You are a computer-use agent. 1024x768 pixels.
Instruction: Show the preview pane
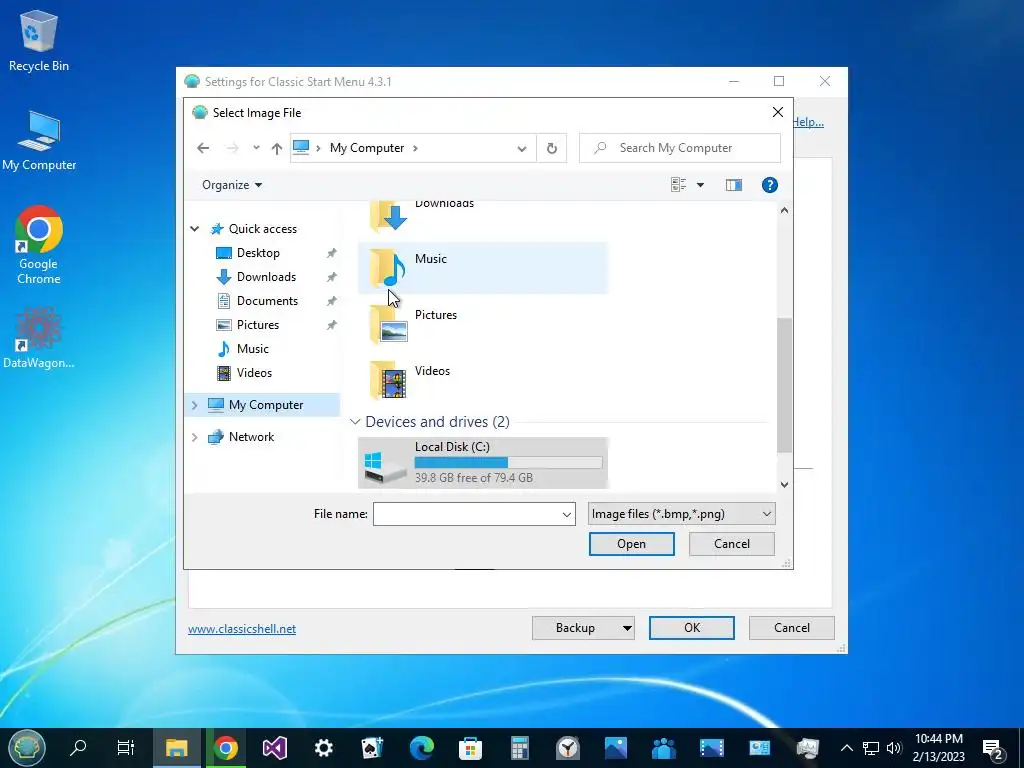[x=733, y=185]
